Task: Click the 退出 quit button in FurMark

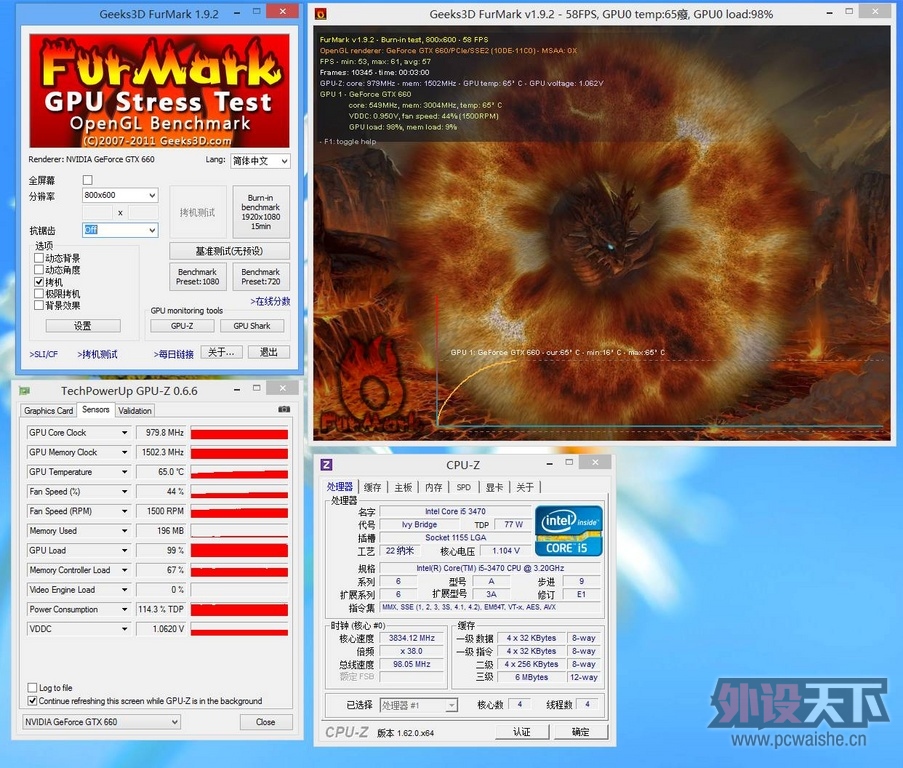Action: tap(269, 352)
